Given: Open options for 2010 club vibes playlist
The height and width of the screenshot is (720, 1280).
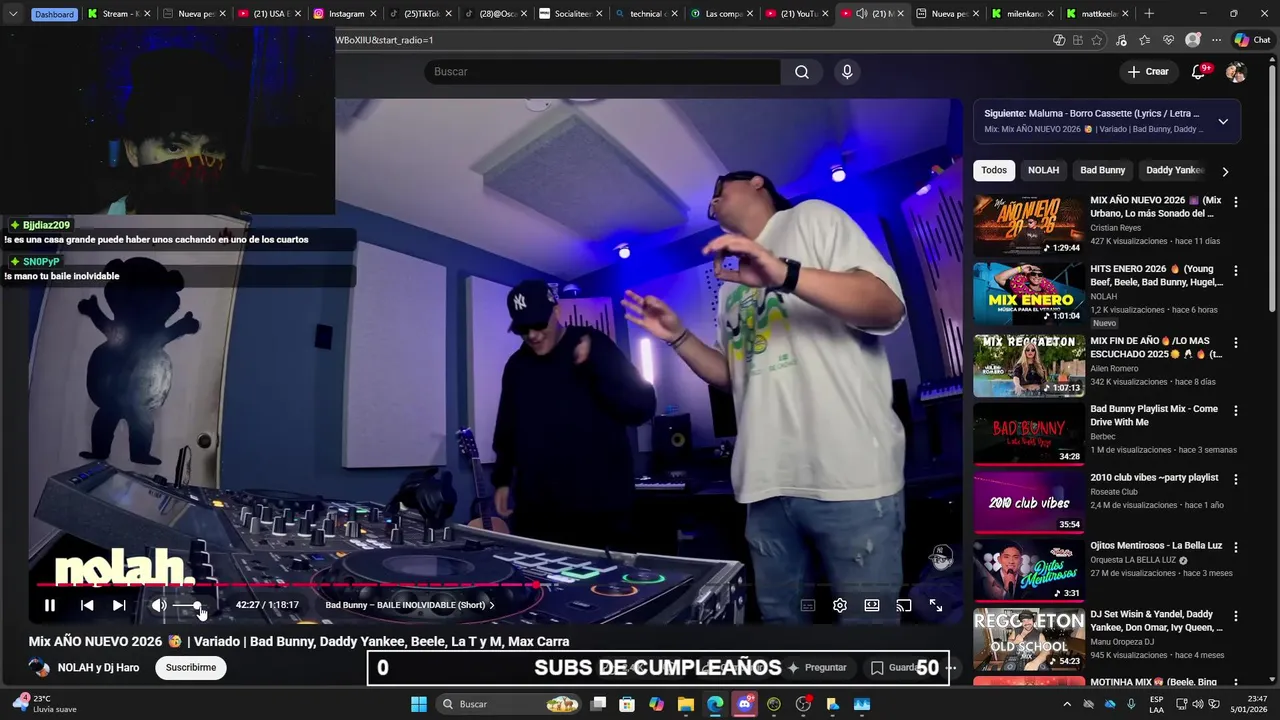Looking at the screenshot, I should tap(1236, 479).
